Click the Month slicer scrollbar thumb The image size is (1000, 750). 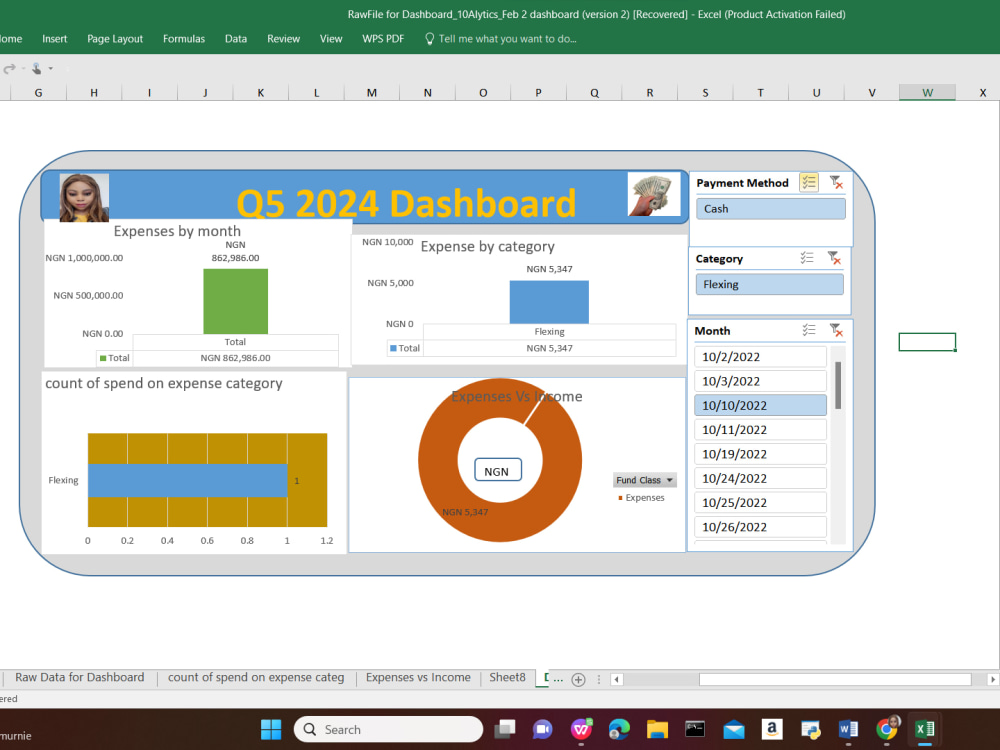click(838, 385)
